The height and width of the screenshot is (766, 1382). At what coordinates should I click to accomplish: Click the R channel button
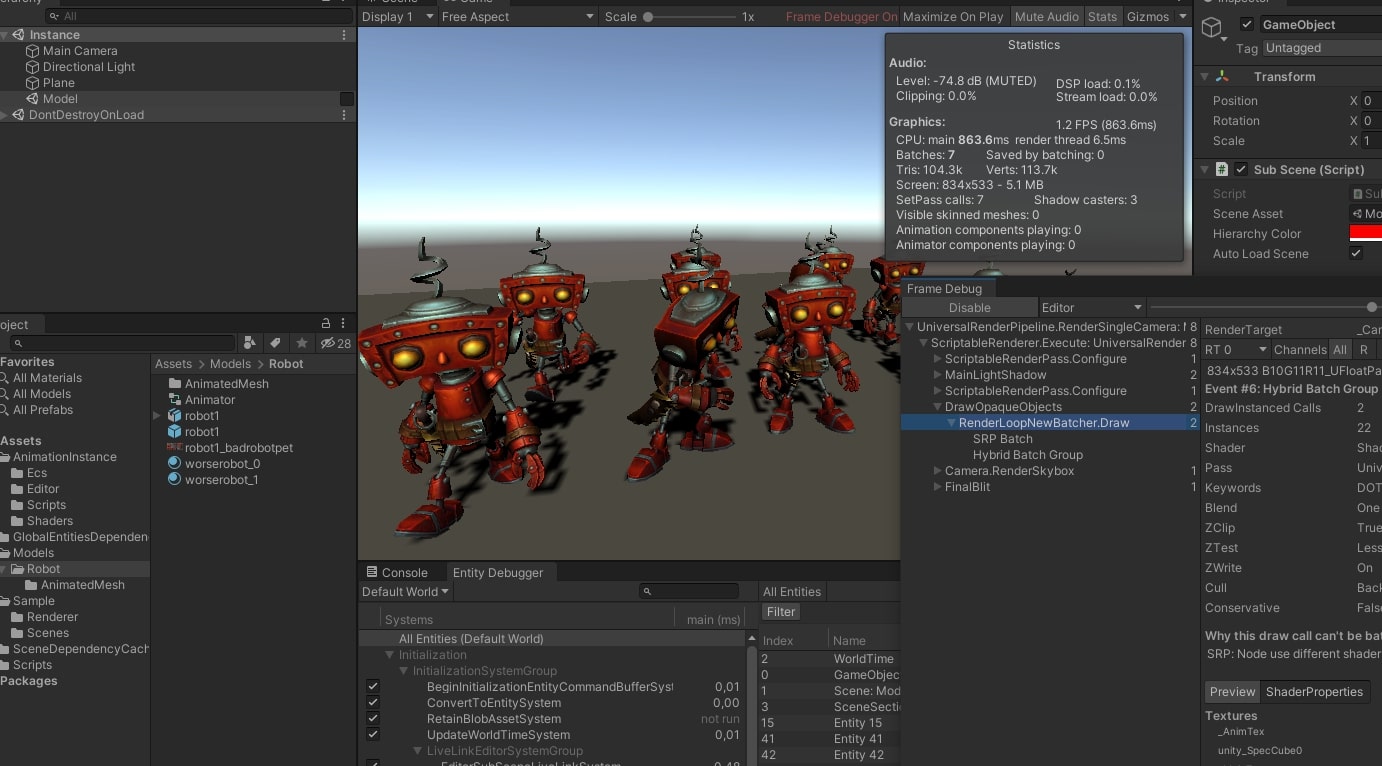[1363, 350]
